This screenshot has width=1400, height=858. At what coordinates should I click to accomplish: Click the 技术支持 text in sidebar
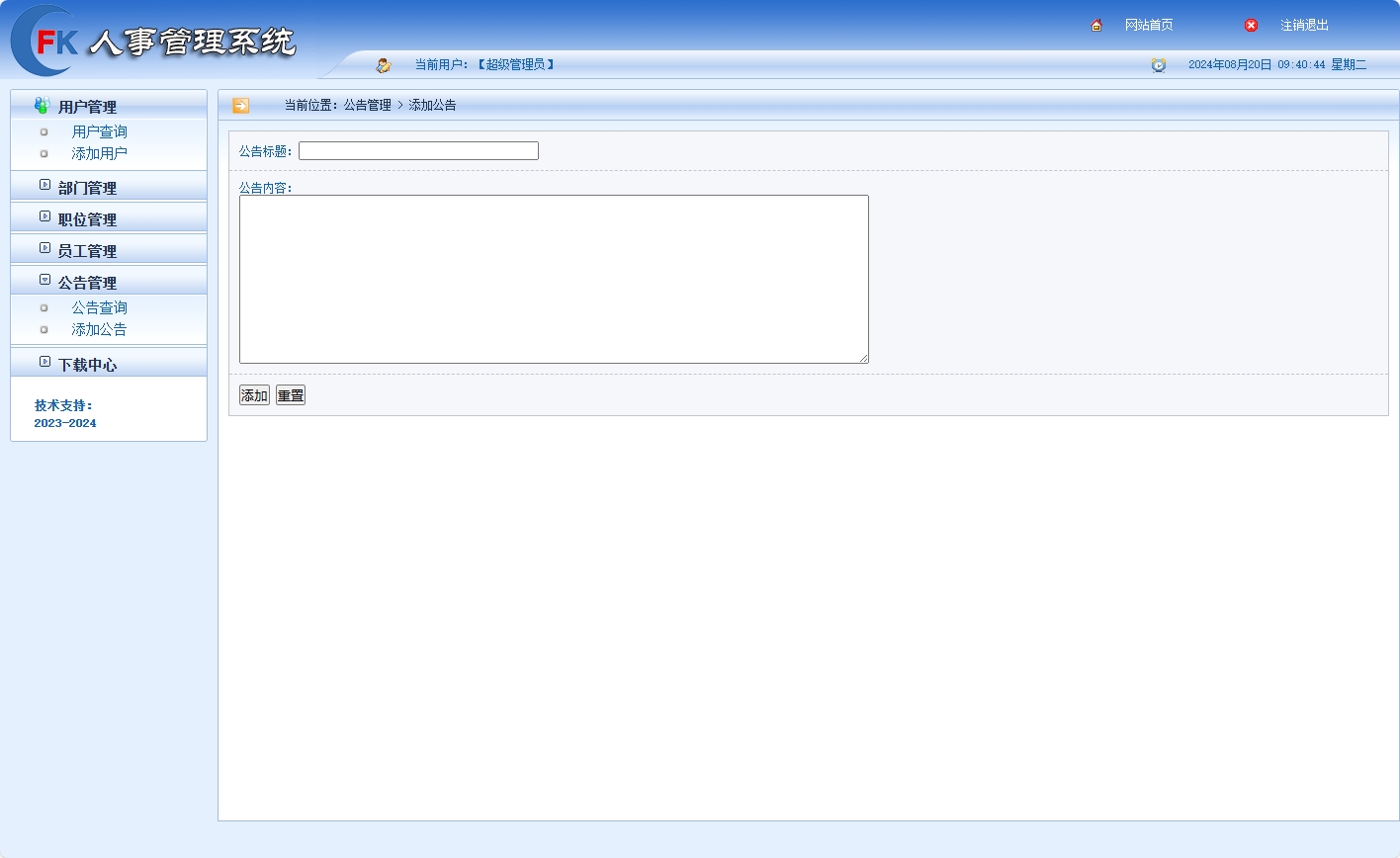(63, 405)
